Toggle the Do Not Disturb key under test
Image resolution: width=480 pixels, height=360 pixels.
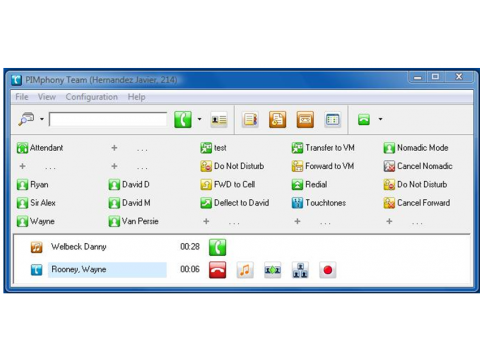point(232,166)
